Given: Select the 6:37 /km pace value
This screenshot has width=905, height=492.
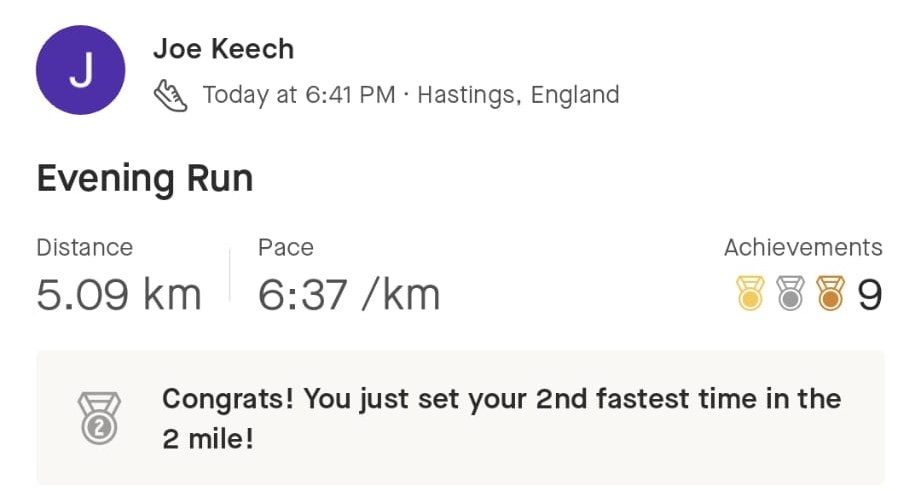Looking at the screenshot, I should 349,295.
